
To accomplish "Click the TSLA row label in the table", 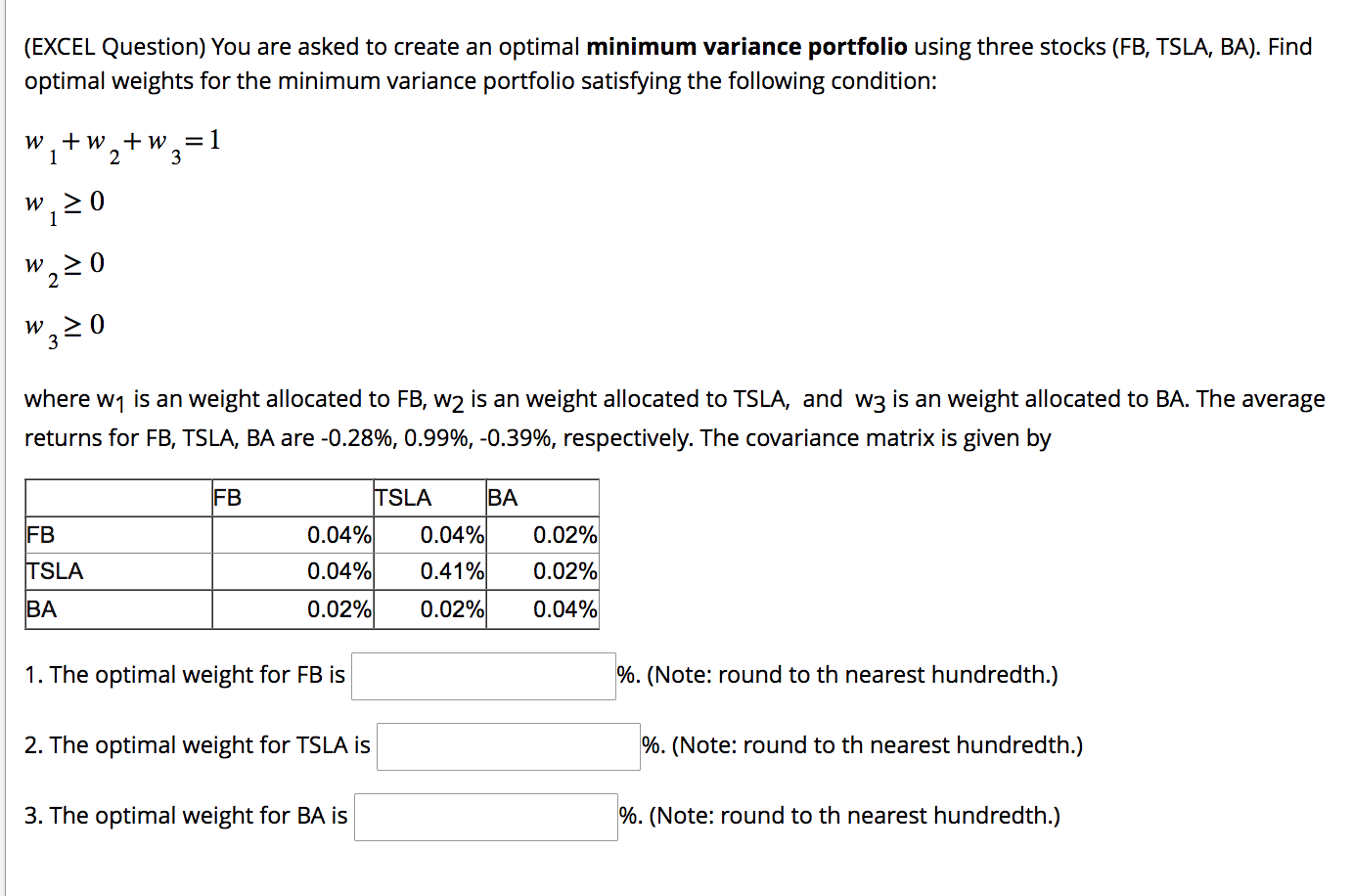I will 54,571.
